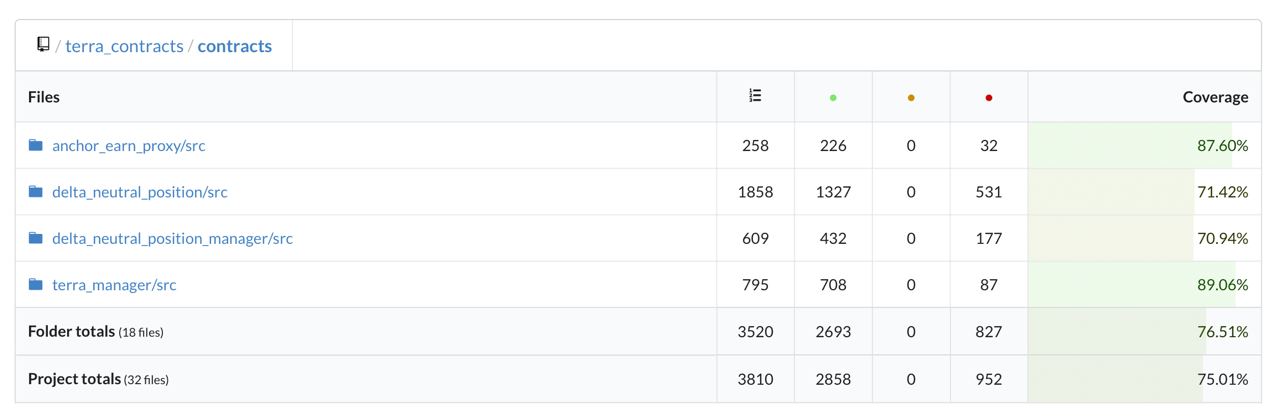This screenshot has width=1280, height=417.
Task: Open contracts breadcrumb link
Action: 234,46
